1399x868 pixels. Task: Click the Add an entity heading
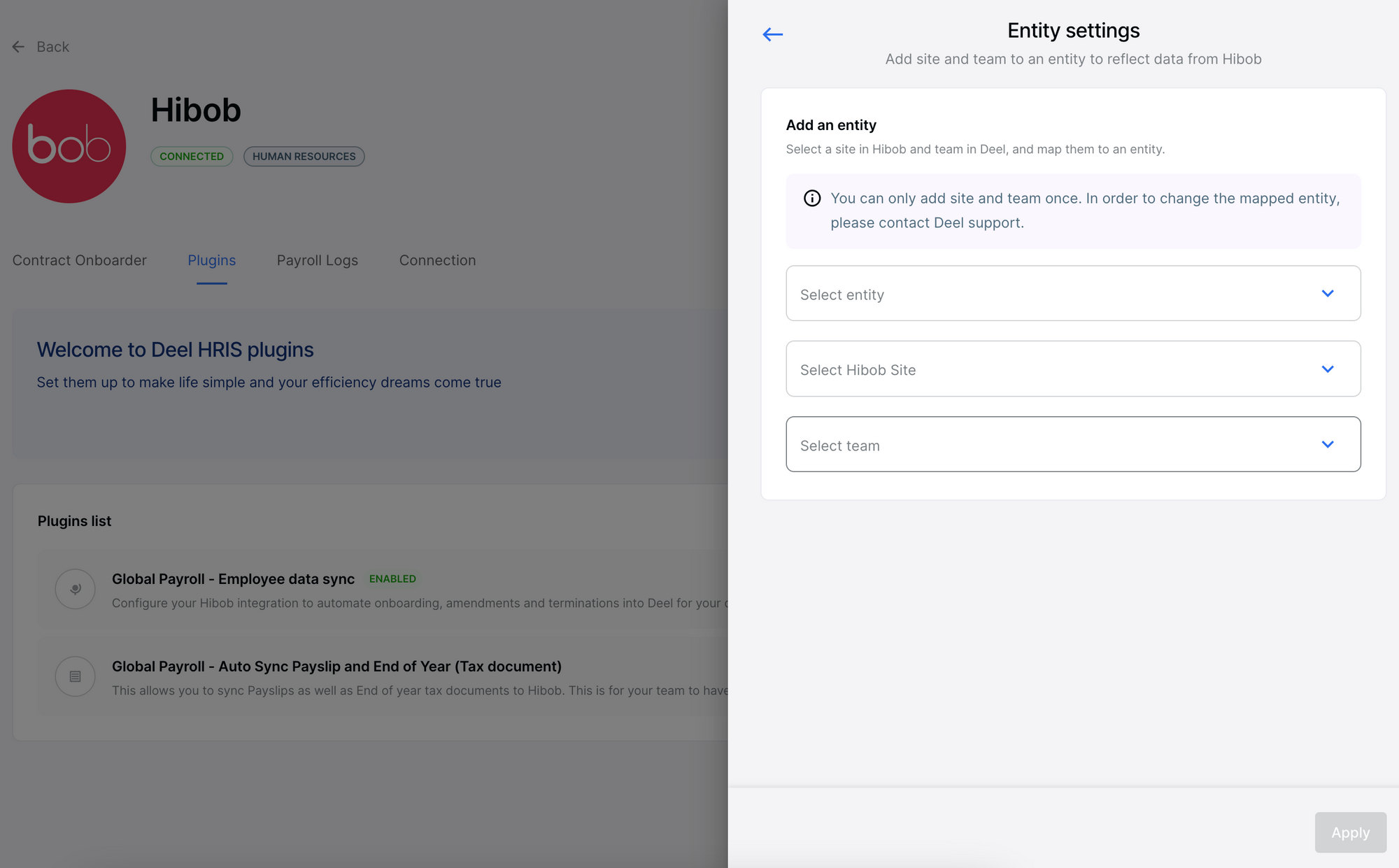pos(831,125)
